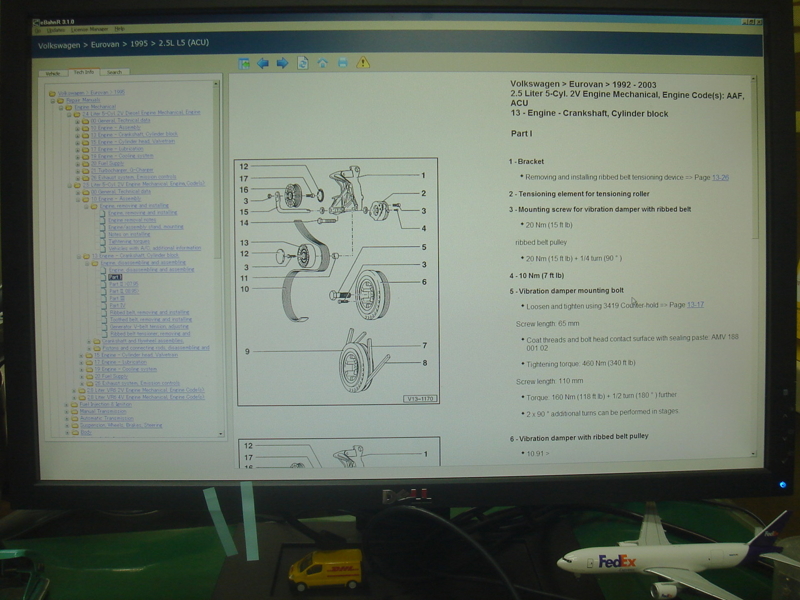Open the Tightening torques document
Screen dimensions: 800x600
pos(129,241)
